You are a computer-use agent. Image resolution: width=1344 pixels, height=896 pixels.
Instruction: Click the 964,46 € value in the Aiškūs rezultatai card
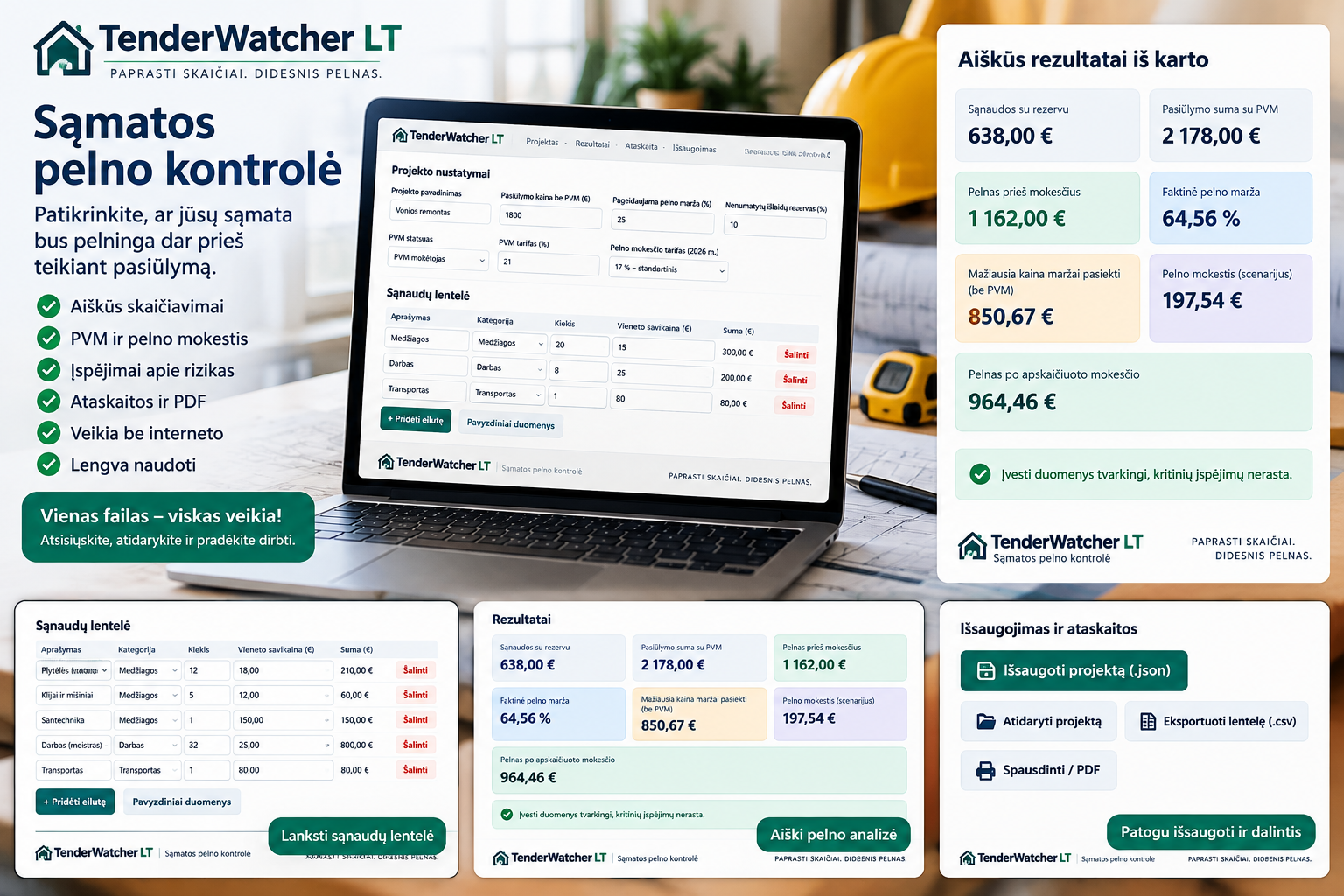1012,402
